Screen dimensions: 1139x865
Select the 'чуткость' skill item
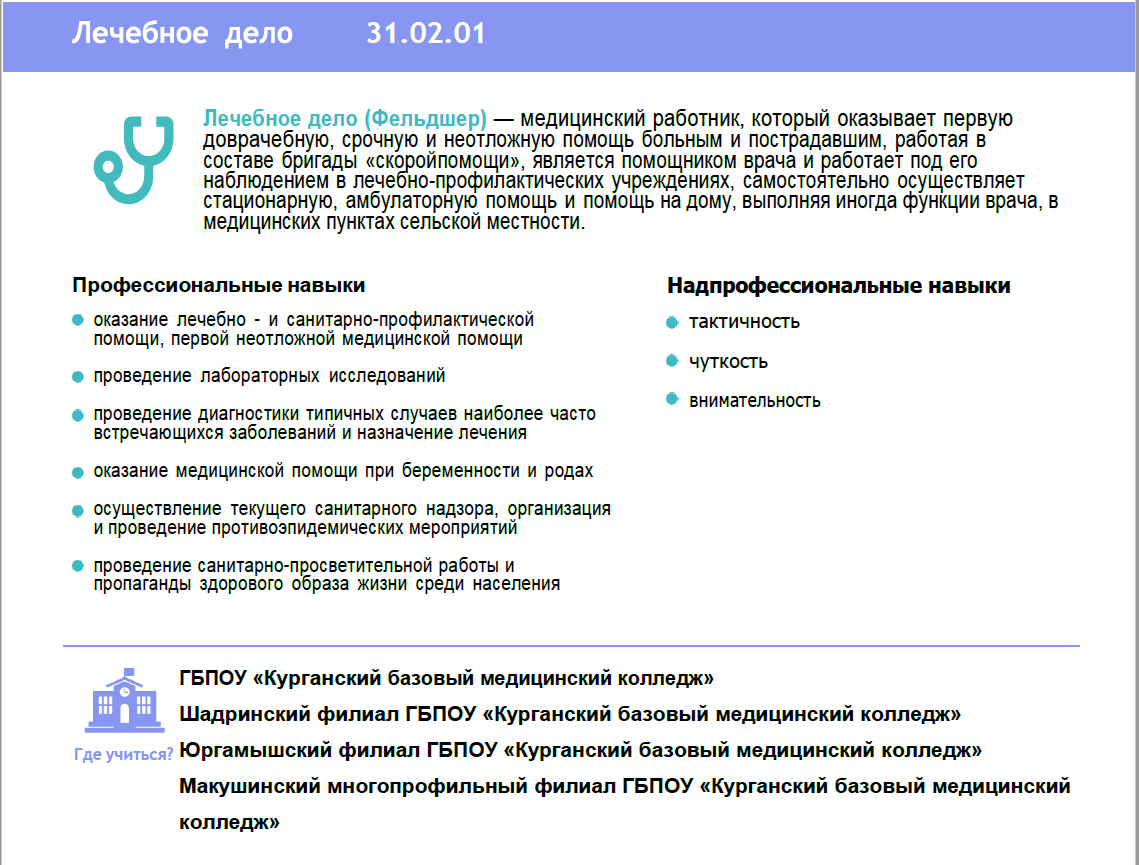pos(728,362)
